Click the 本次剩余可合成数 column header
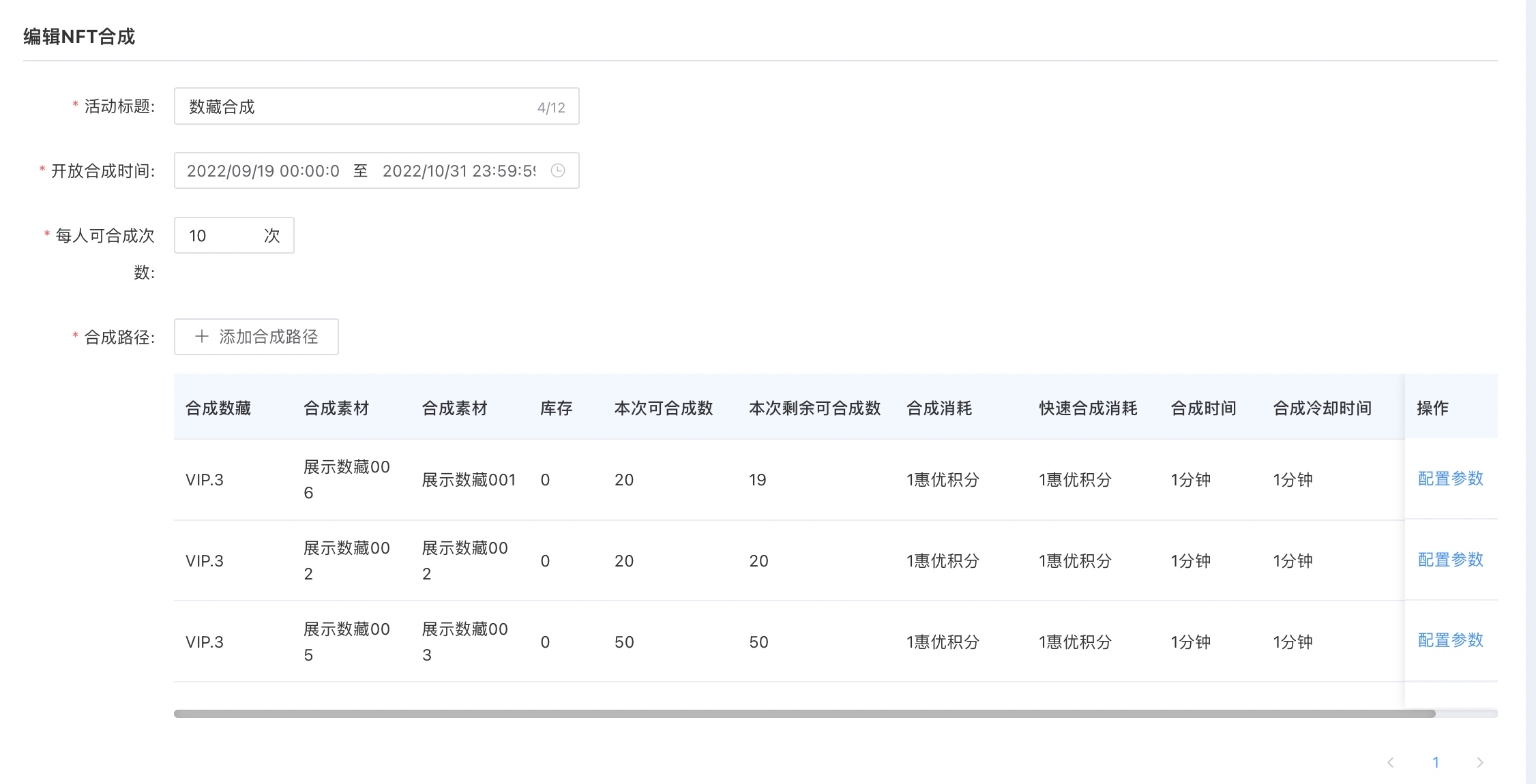1536x784 pixels. 814,408
